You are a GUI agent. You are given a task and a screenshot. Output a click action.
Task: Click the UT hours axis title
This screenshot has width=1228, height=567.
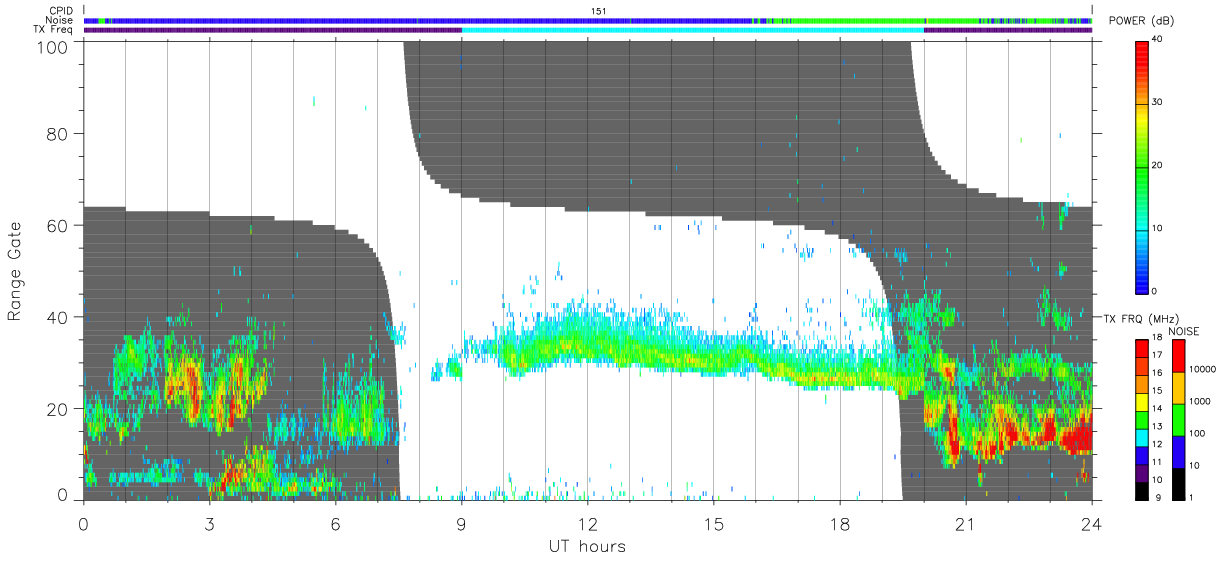[587, 546]
